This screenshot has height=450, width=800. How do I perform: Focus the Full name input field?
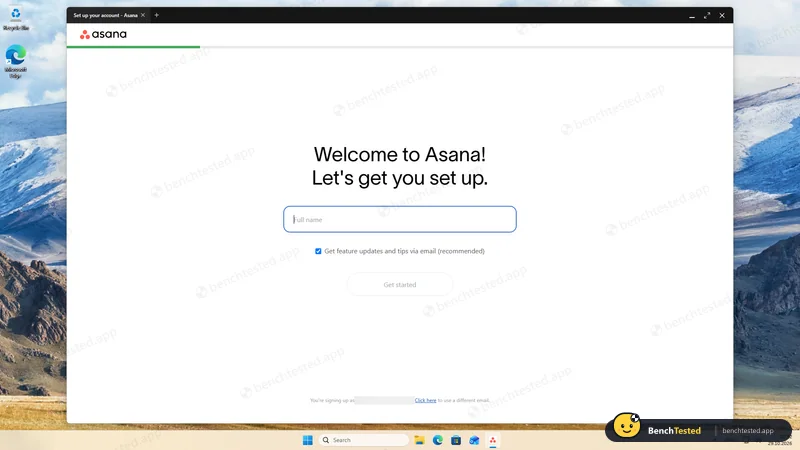click(x=399, y=219)
